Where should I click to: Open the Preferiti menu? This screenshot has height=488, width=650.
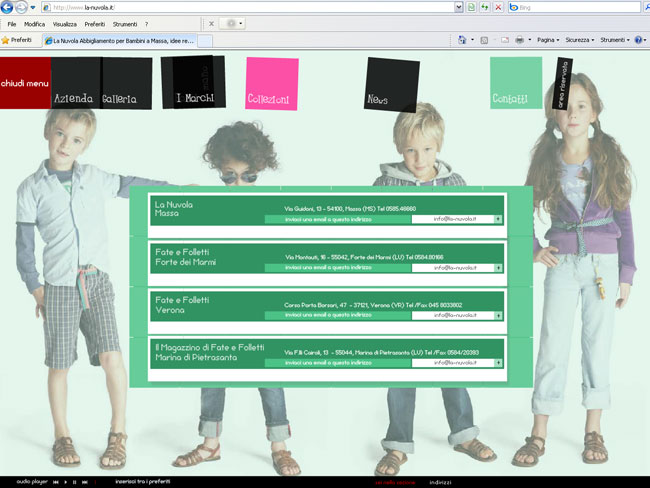(x=95, y=24)
